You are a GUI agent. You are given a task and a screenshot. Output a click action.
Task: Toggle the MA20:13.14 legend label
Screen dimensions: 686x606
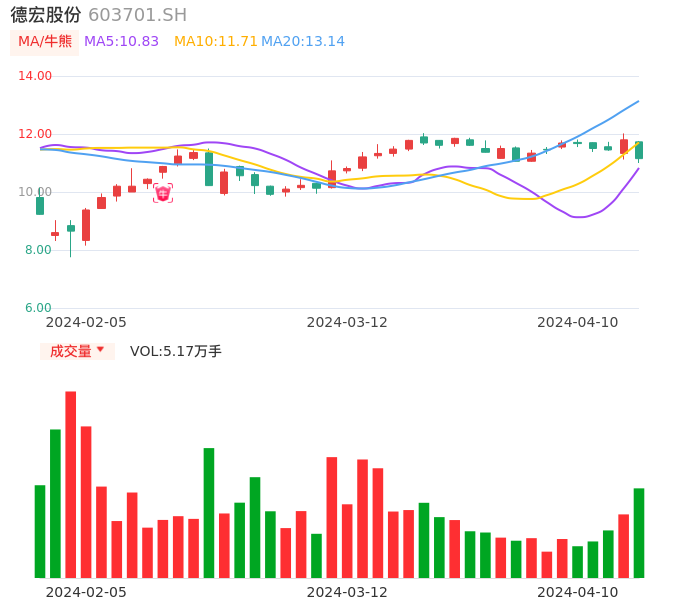tap(302, 42)
